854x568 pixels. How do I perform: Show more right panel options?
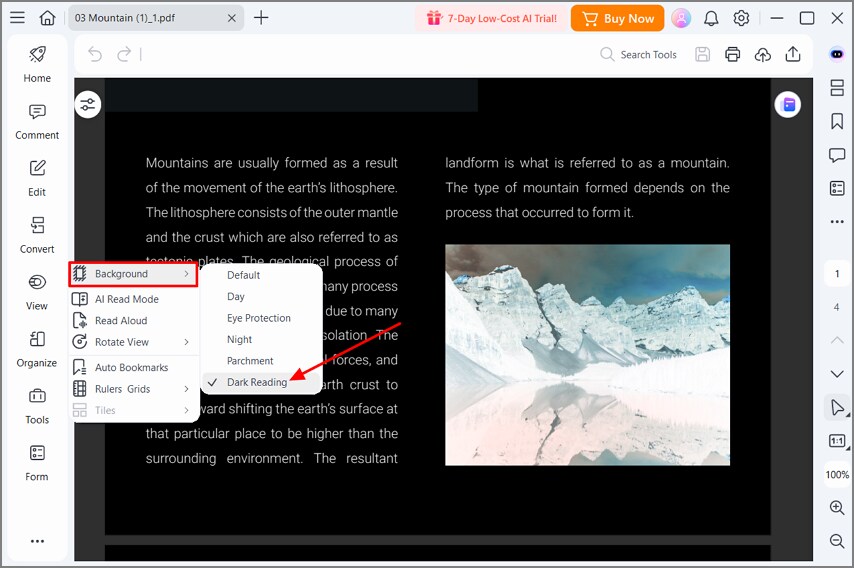[x=837, y=222]
